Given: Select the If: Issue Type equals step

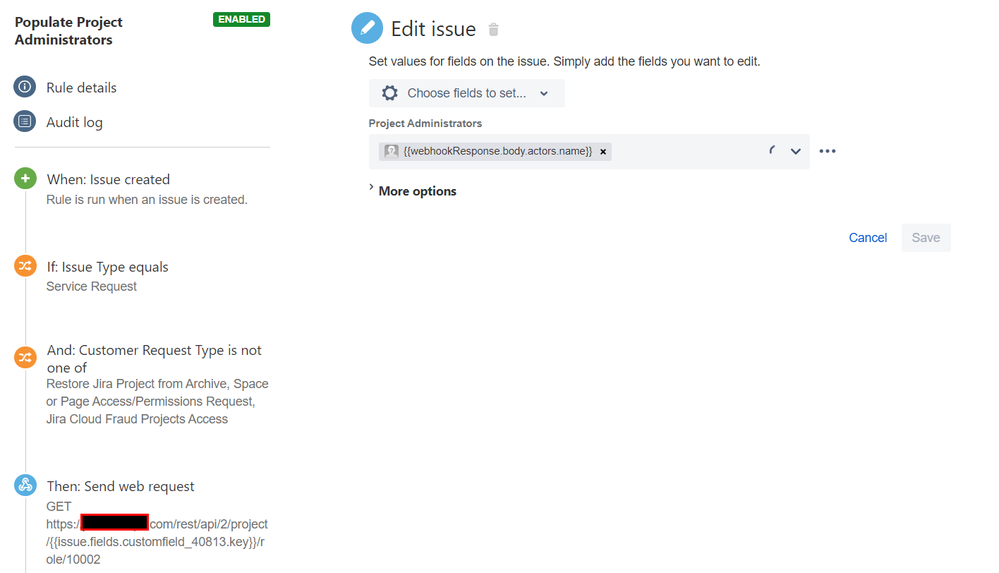Looking at the screenshot, I should (107, 267).
